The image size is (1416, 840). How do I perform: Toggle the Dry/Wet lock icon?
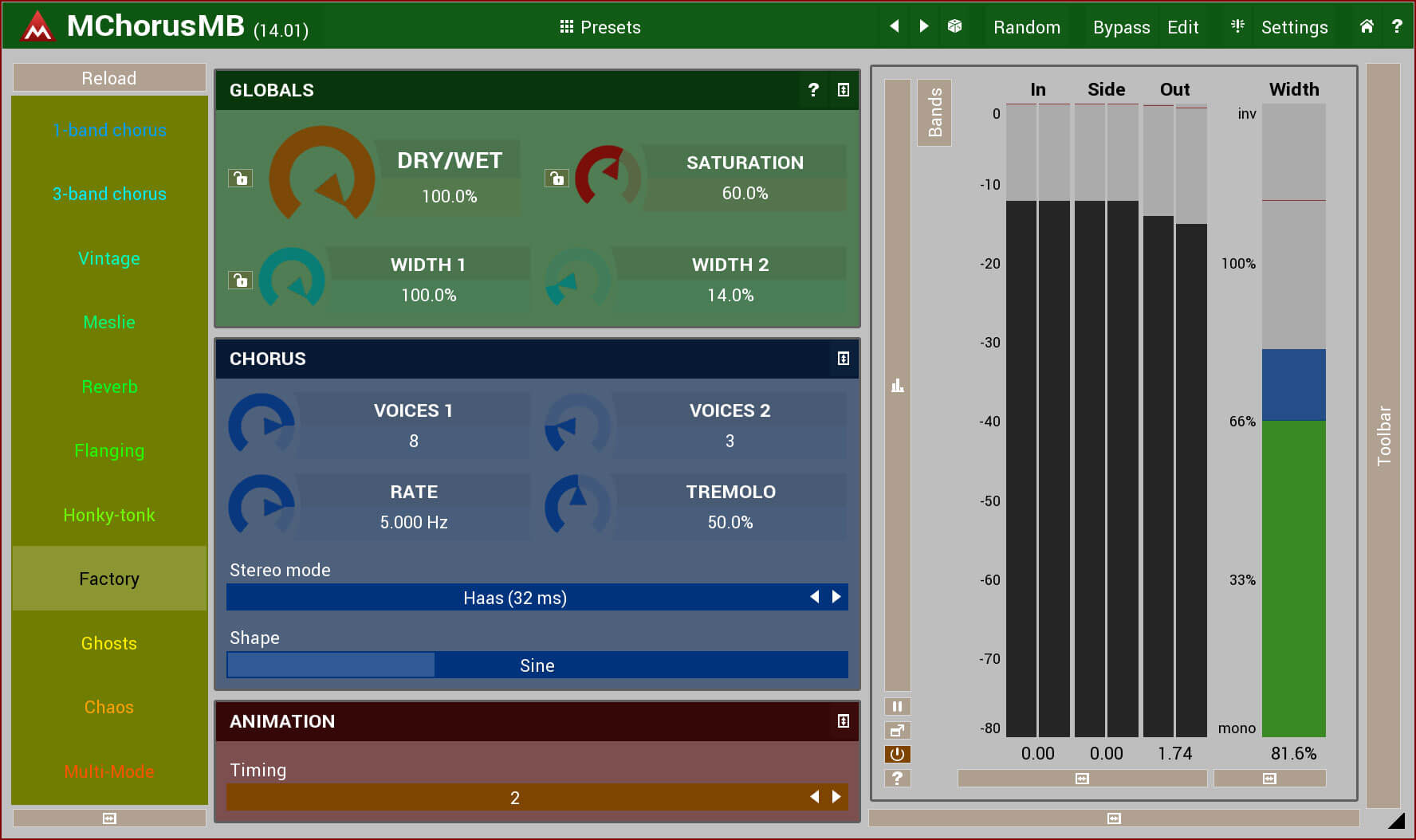pyautogui.click(x=240, y=178)
